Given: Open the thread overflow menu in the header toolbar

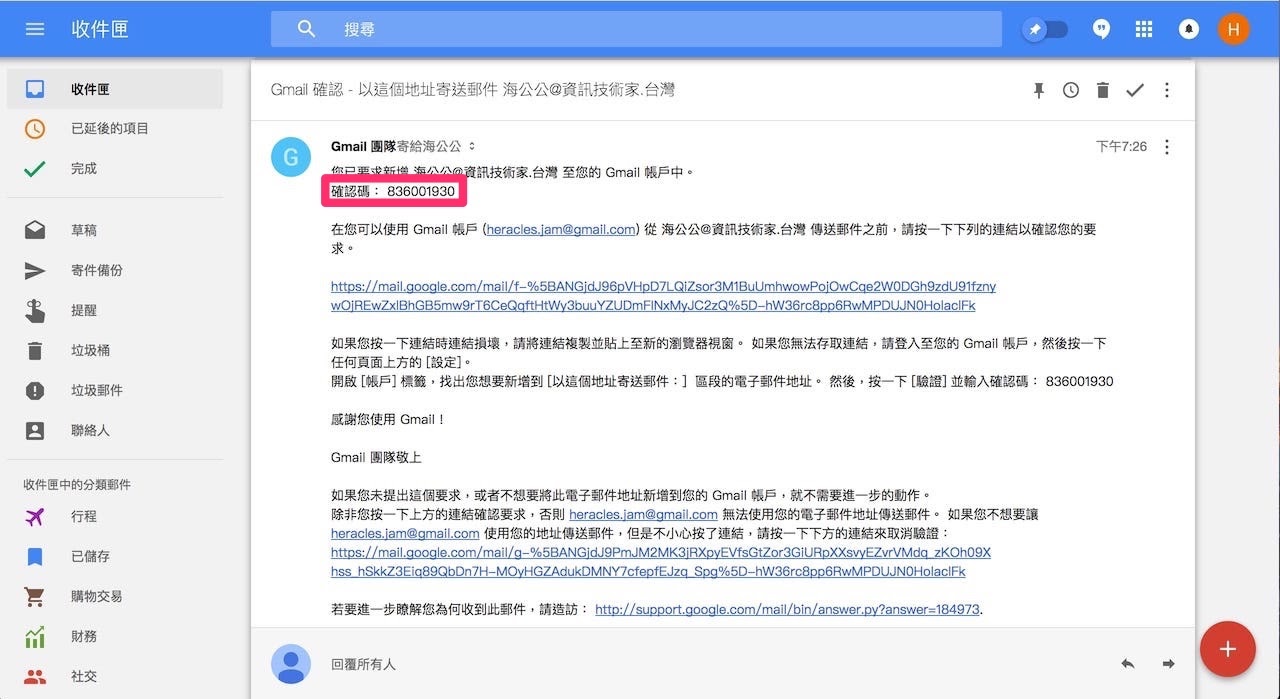Looking at the screenshot, I should coord(1166,90).
